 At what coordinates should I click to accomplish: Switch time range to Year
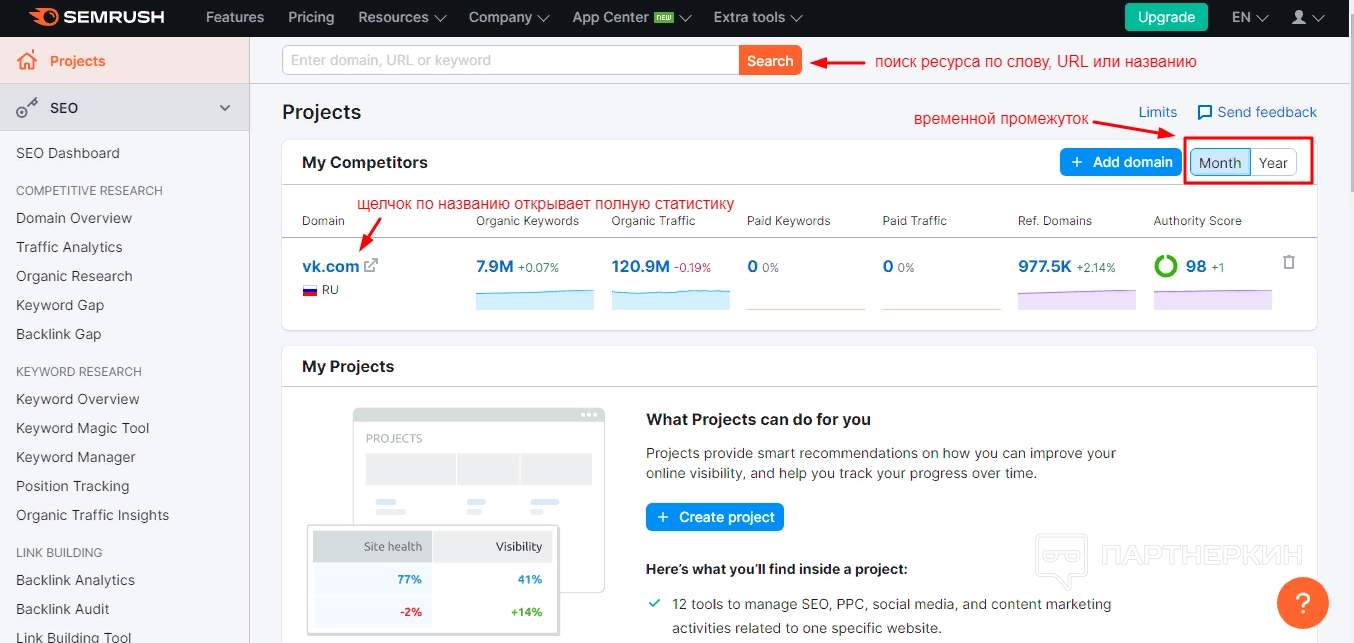1273,163
